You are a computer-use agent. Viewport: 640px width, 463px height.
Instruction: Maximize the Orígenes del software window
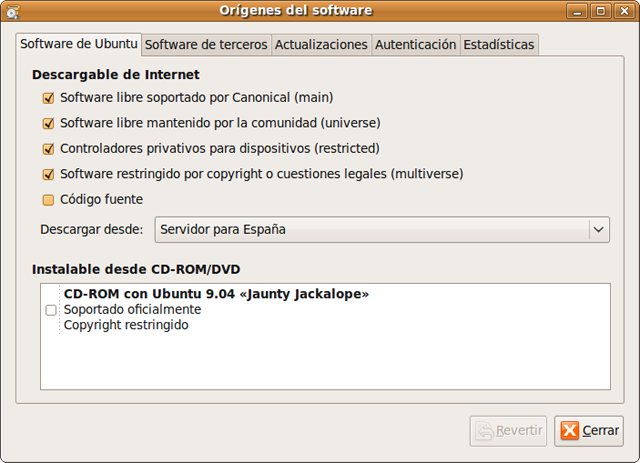click(x=600, y=11)
